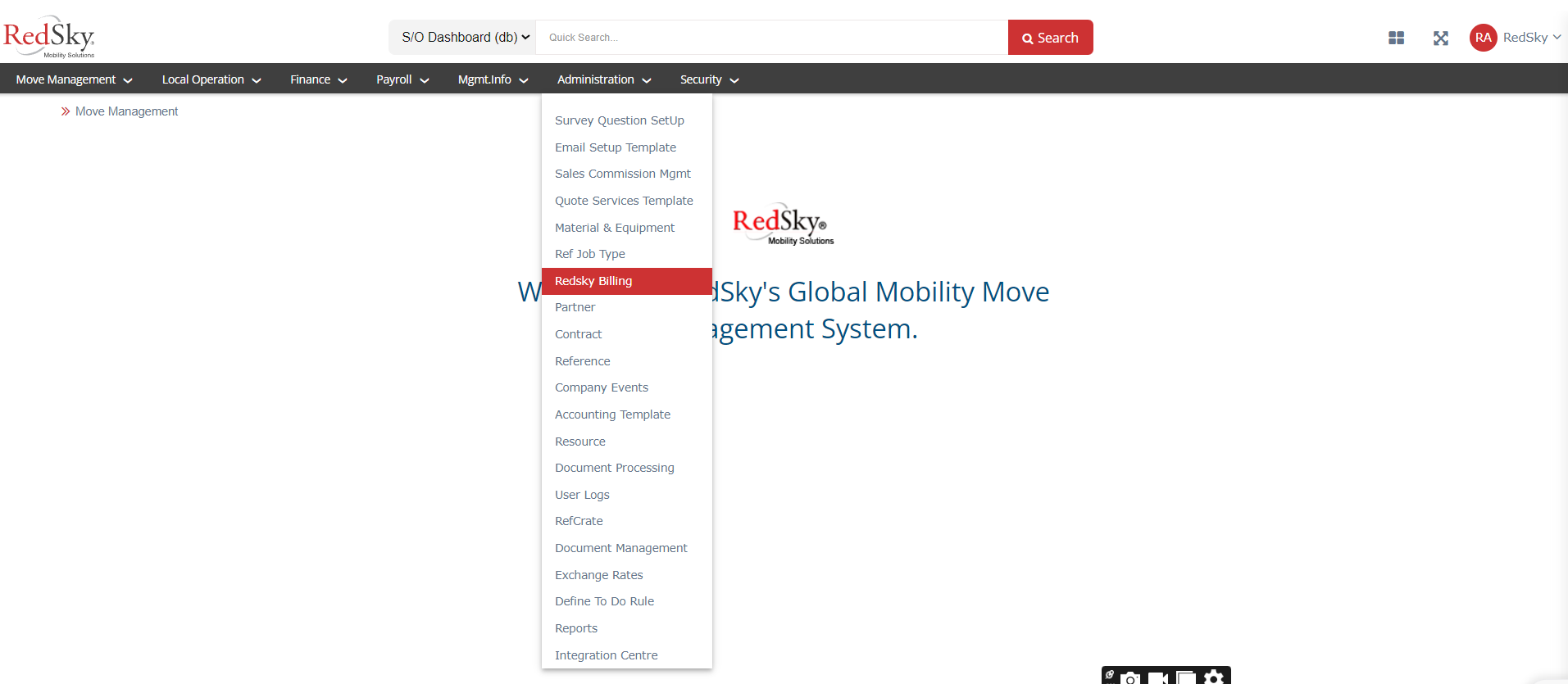
Task: Open Ref Job Type
Action: (626, 254)
